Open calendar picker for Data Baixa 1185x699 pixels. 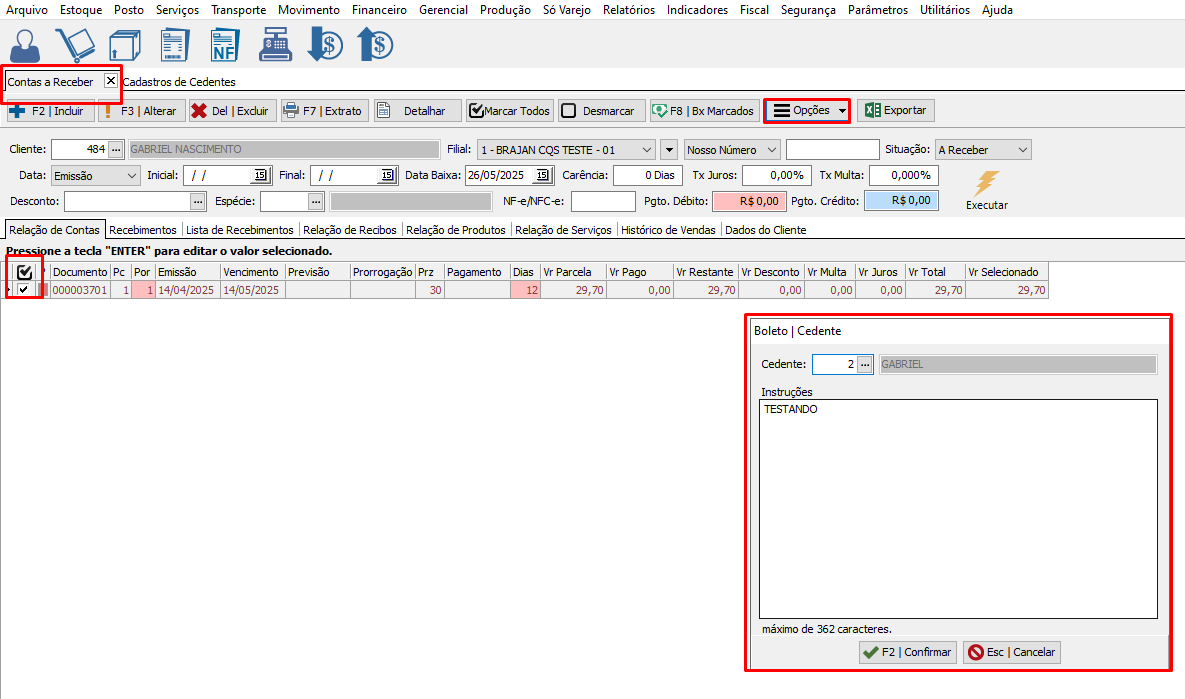click(x=542, y=175)
